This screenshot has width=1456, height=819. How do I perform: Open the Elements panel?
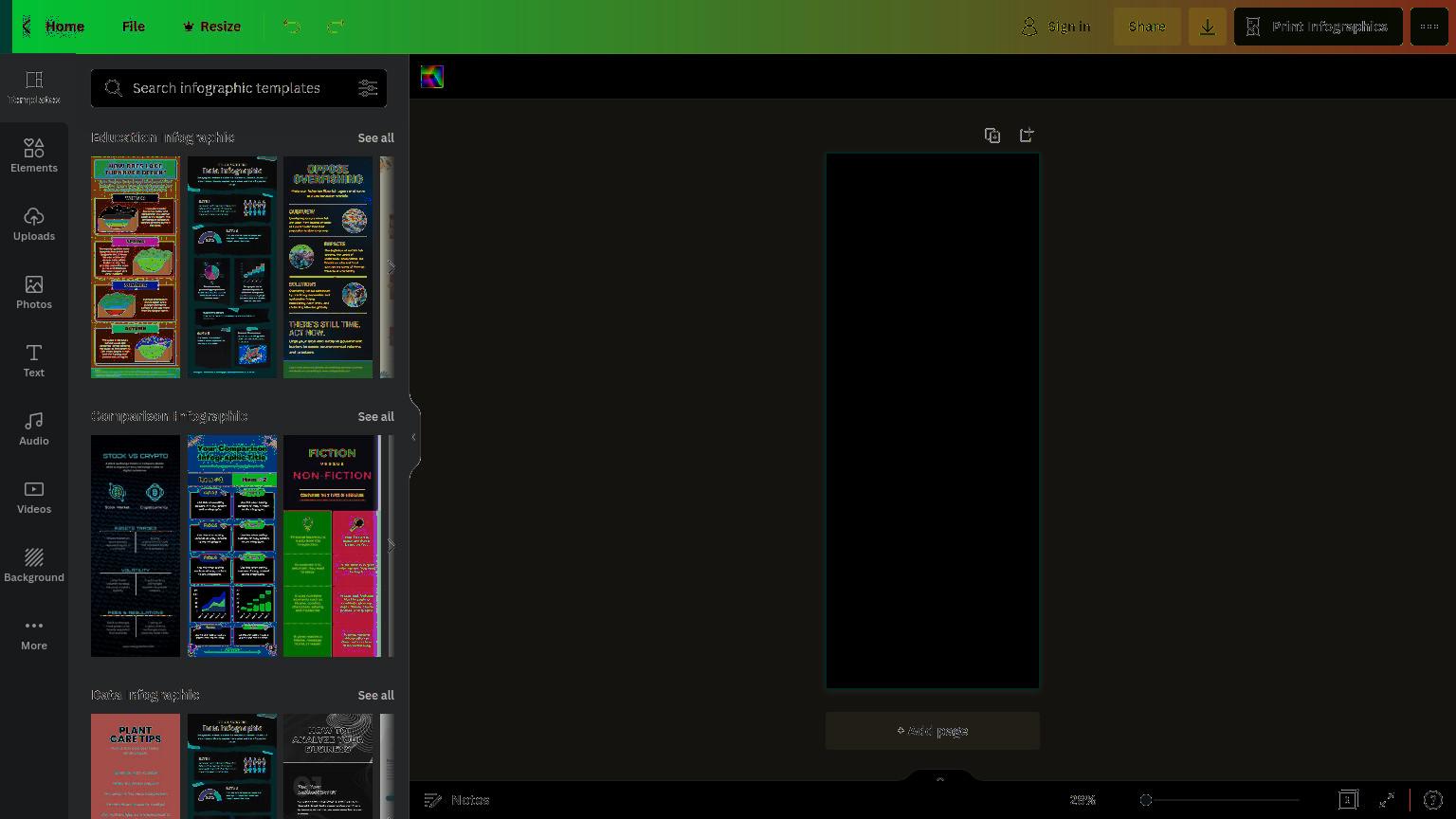coord(34,156)
